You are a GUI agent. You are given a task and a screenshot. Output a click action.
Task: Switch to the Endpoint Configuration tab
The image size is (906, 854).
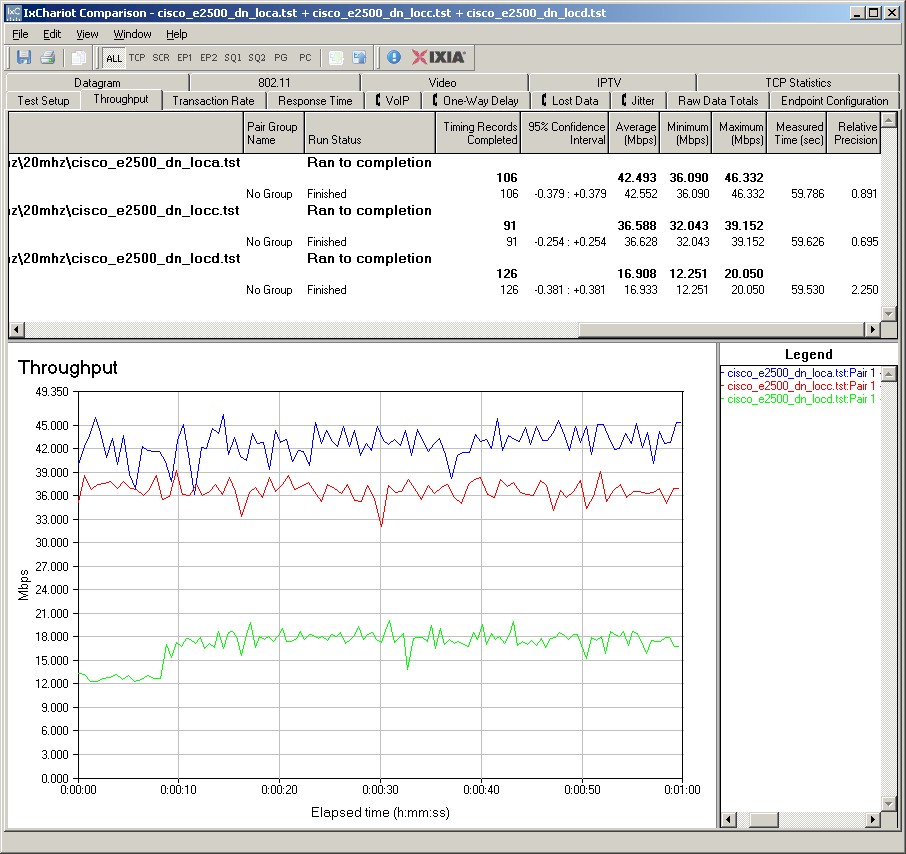click(x=834, y=101)
